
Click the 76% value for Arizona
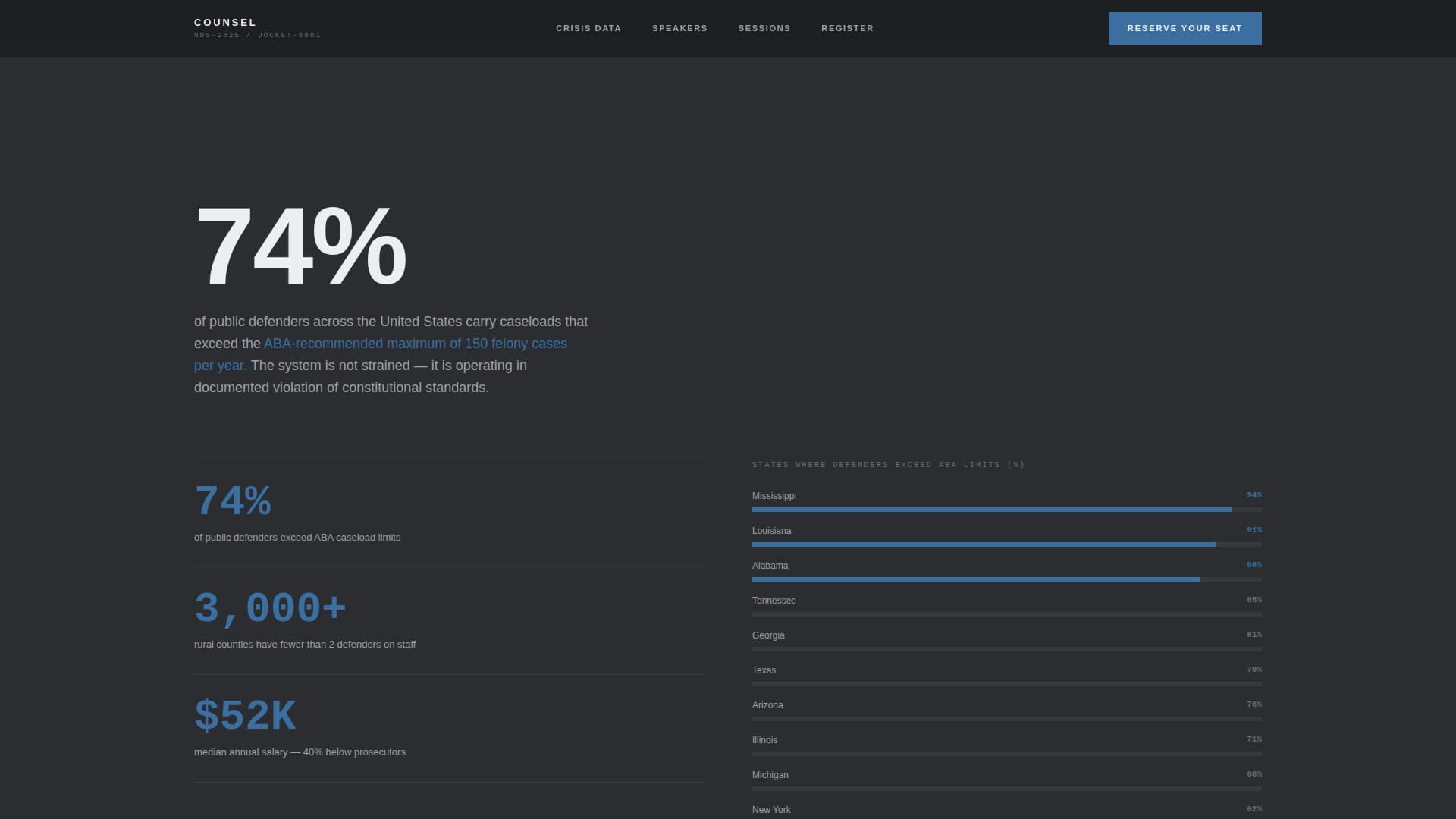1254,704
